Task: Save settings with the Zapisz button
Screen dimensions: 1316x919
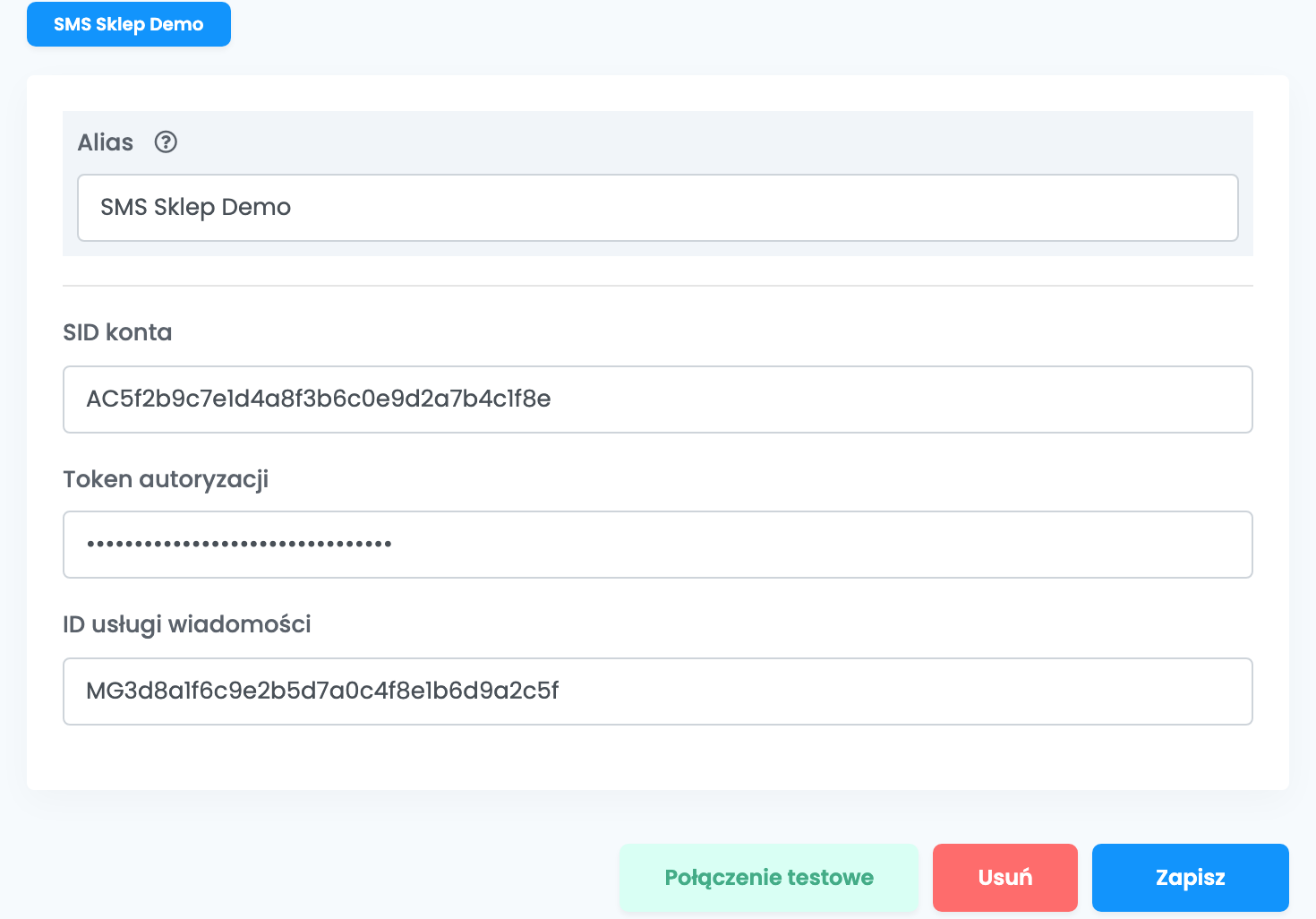Action: pyautogui.click(x=1191, y=878)
